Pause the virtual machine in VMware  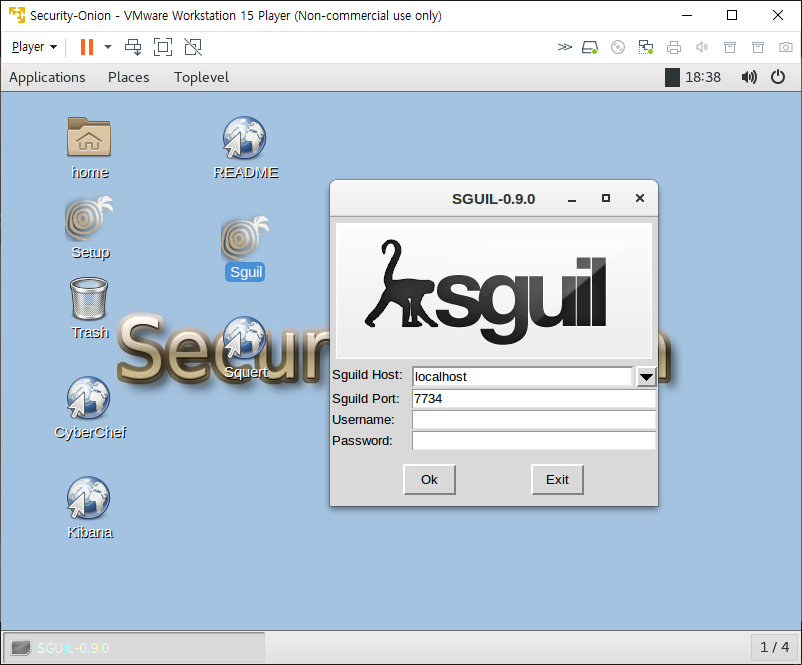point(87,47)
